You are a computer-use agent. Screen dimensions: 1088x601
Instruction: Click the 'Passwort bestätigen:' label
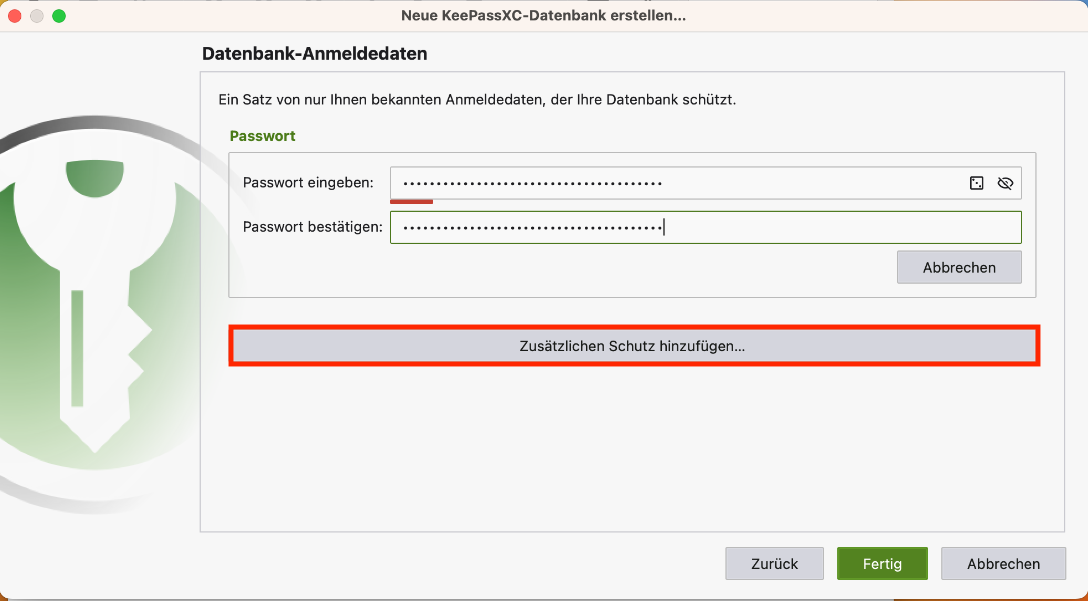[312, 227]
